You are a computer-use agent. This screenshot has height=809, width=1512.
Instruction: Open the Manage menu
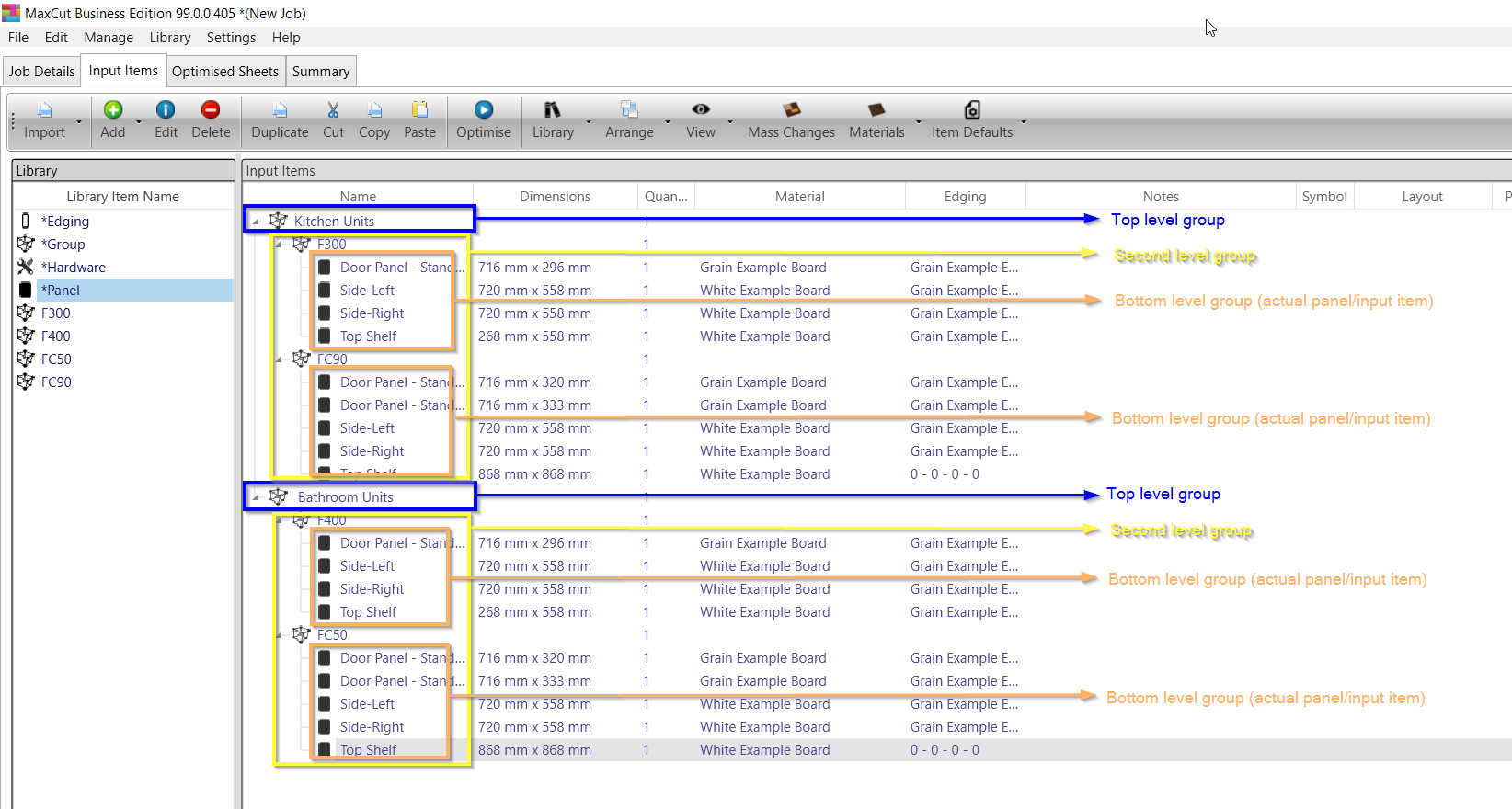point(109,38)
